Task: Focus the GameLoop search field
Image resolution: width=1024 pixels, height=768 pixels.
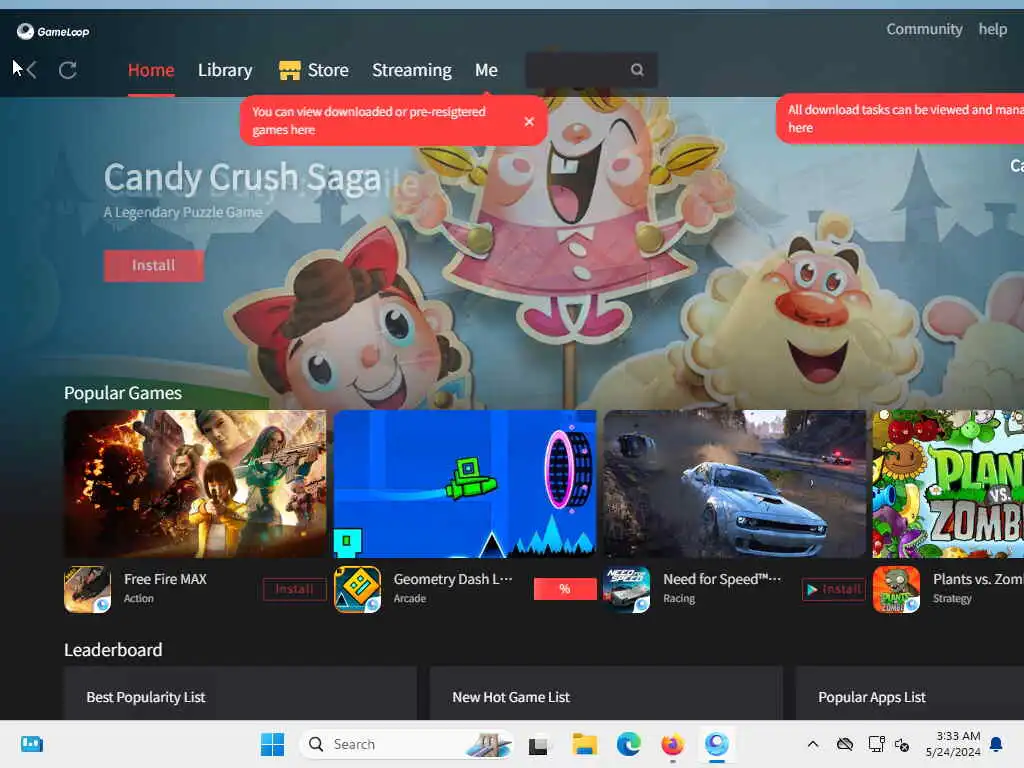Action: point(591,70)
